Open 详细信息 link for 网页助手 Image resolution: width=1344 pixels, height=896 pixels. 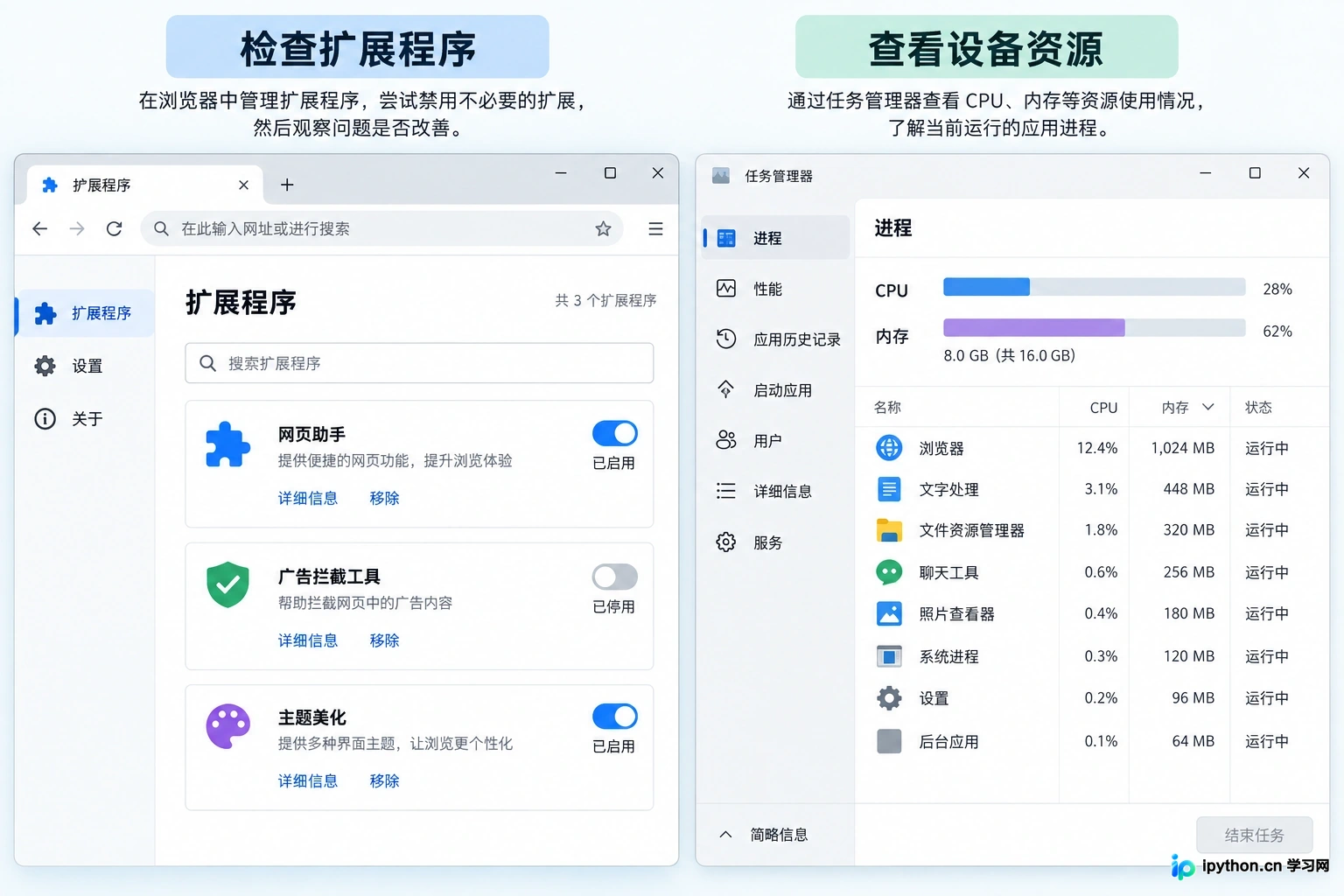pos(308,498)
